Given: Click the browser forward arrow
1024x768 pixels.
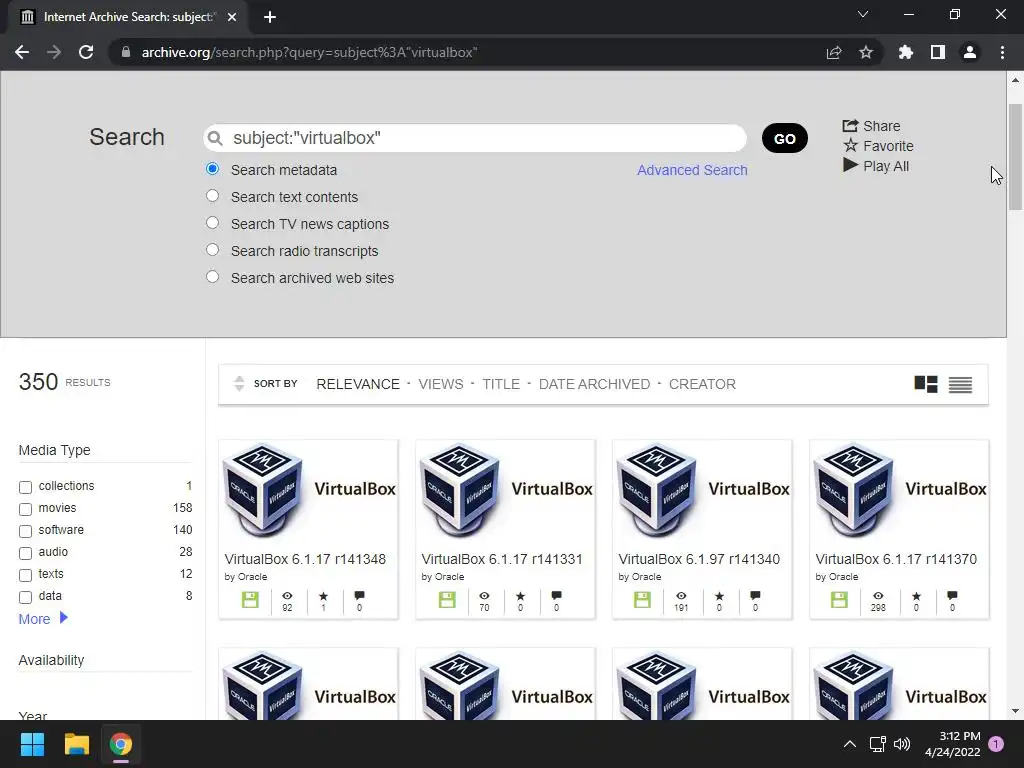Looking at the screenshot, I should click(x=54, y=52).
